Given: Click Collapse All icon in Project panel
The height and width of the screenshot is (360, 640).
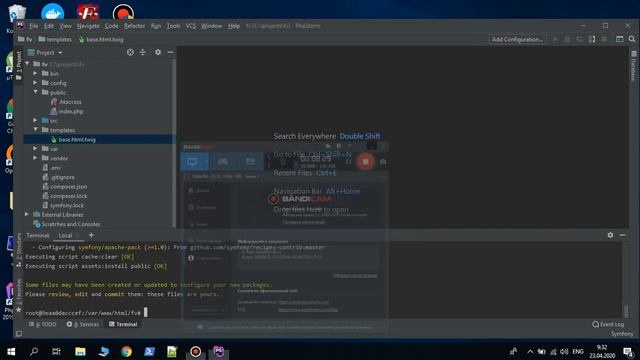Looking at the screenshot, I should coord(142,52).
